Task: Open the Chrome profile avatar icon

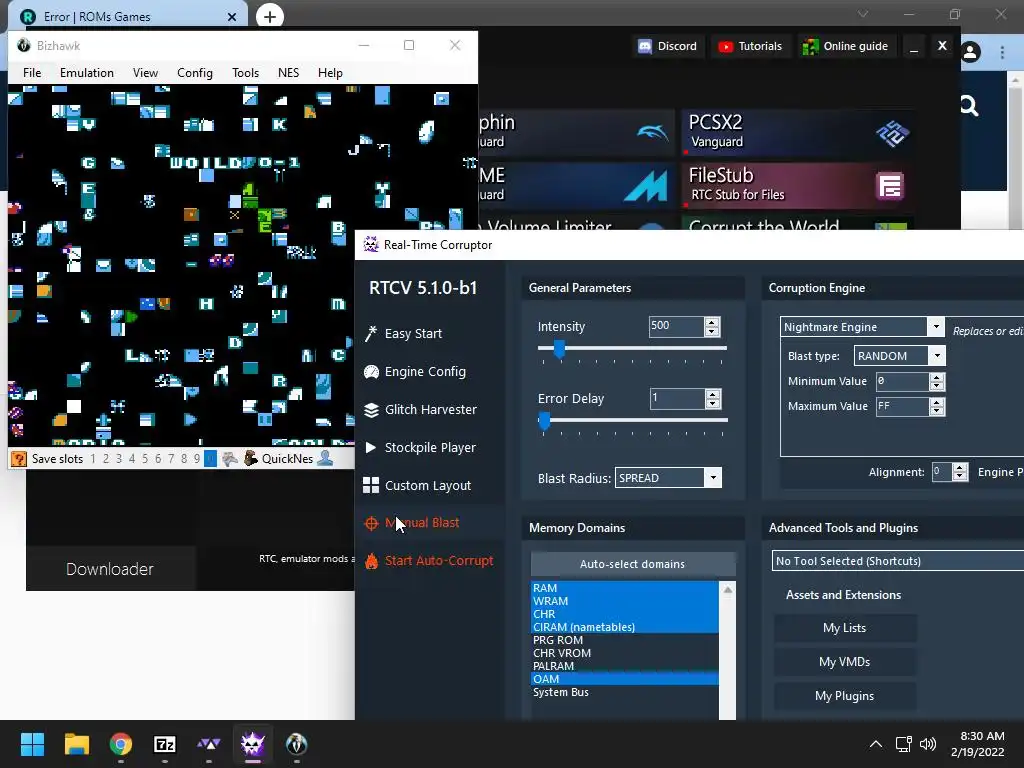Action: click(970, 52)
